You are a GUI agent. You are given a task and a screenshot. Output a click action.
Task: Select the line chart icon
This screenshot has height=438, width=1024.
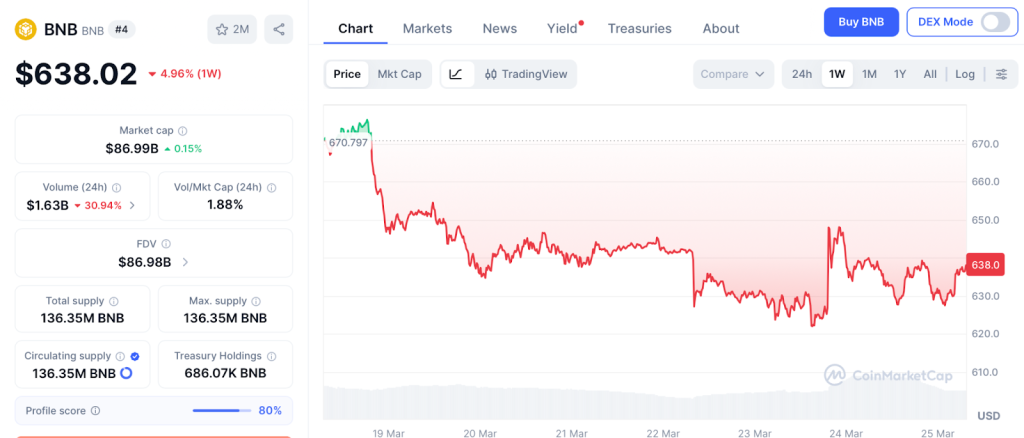pos(456,74)
